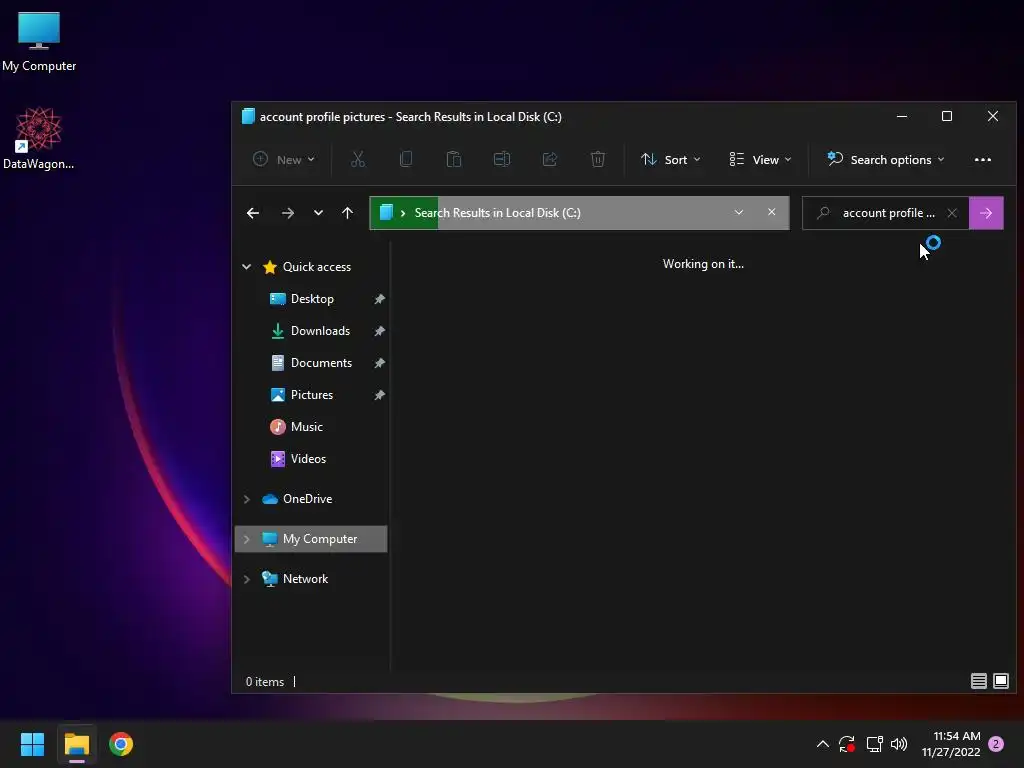This screenshot has width=1024, height=768.
Task: Run the search with the purple arrow
Action: click(986, 213)
